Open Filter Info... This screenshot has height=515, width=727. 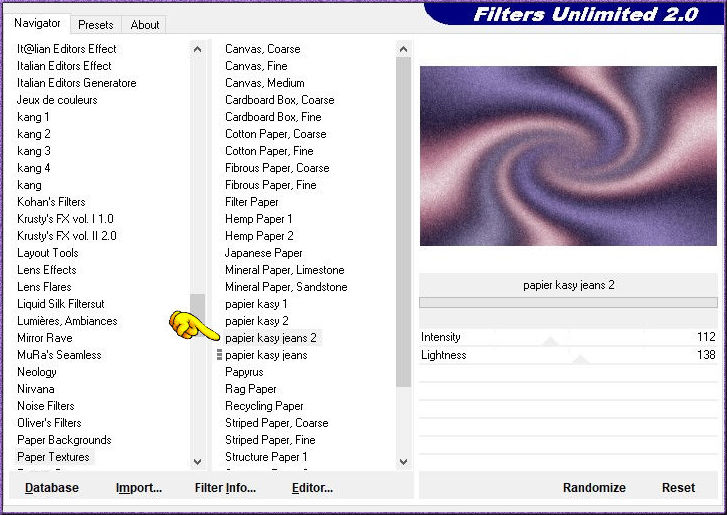tap(225, 488)
